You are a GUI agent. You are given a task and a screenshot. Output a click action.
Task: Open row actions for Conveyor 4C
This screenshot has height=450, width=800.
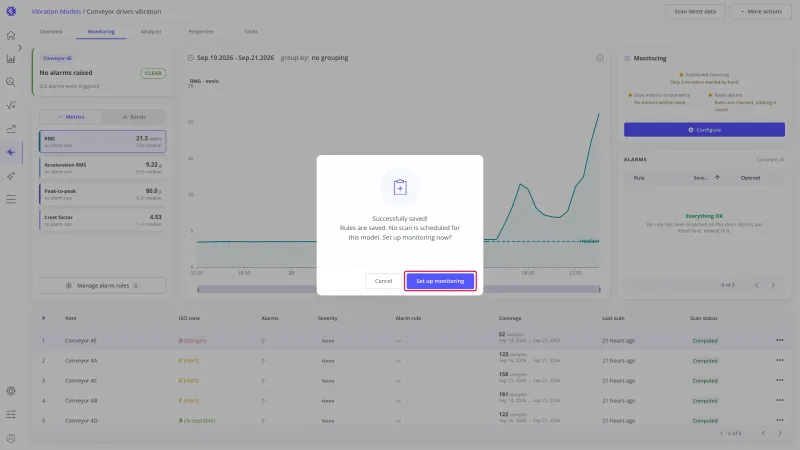click(x=779, y=380)
